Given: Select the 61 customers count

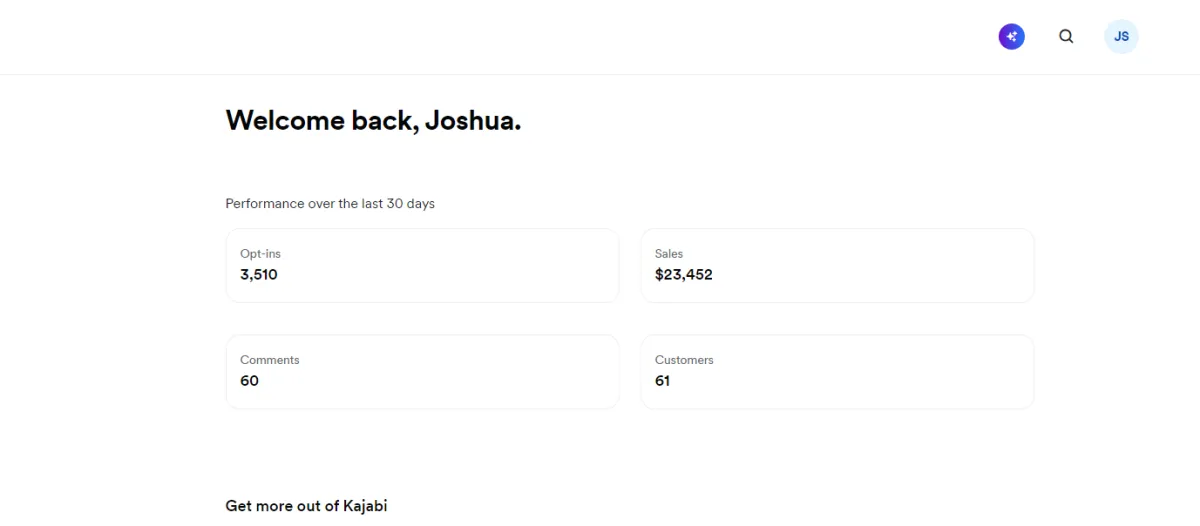Looking at the screenshot, I should (662, 381).
